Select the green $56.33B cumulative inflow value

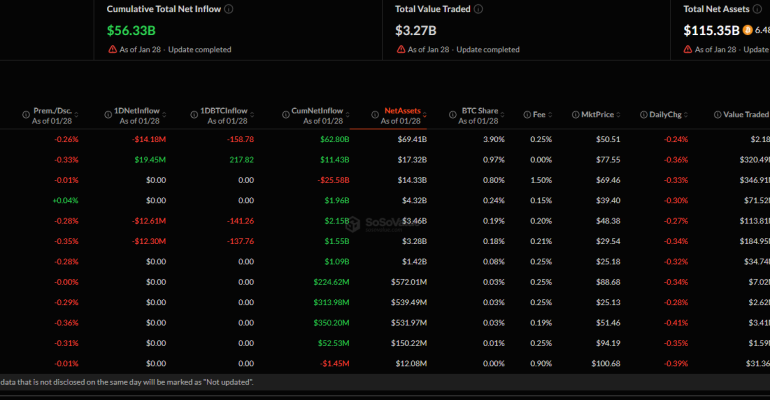(131, 30)
